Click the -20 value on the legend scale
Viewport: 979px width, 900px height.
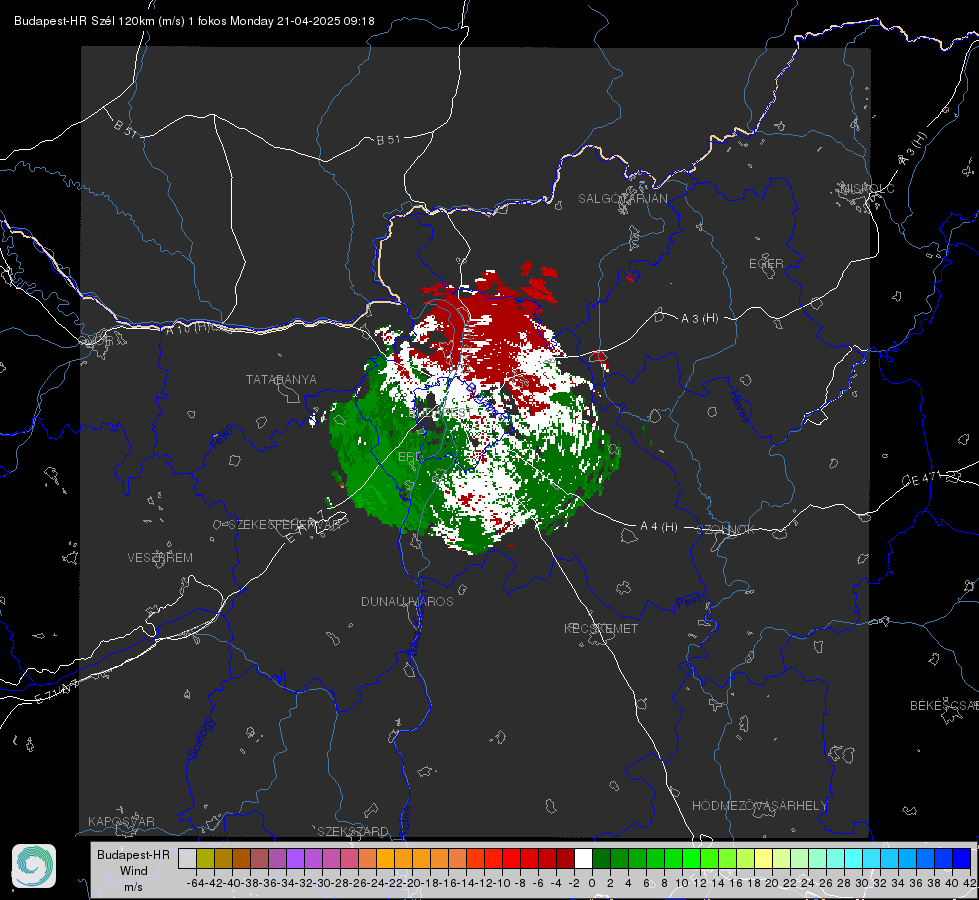[411, 883]
